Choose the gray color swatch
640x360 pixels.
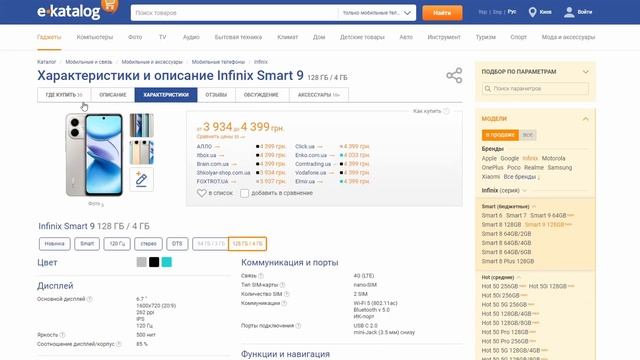click(141, 262)
